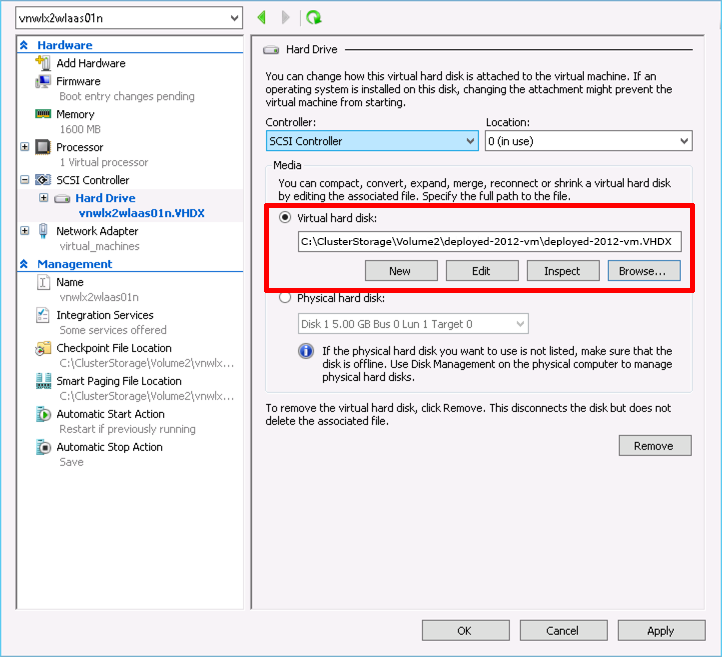Click the Automatic Start Action icon
Viewport: 722px width, 657px height.
(43, 414)
